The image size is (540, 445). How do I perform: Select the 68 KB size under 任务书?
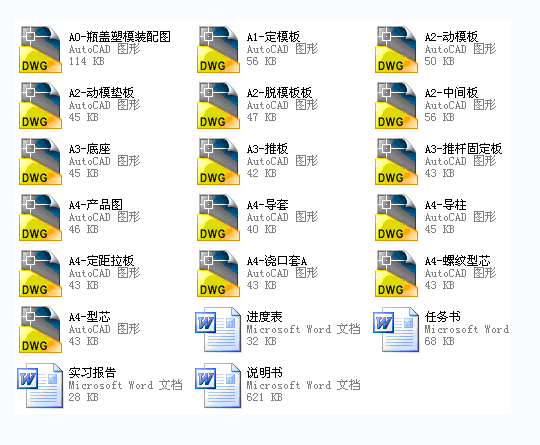(439, 341)
